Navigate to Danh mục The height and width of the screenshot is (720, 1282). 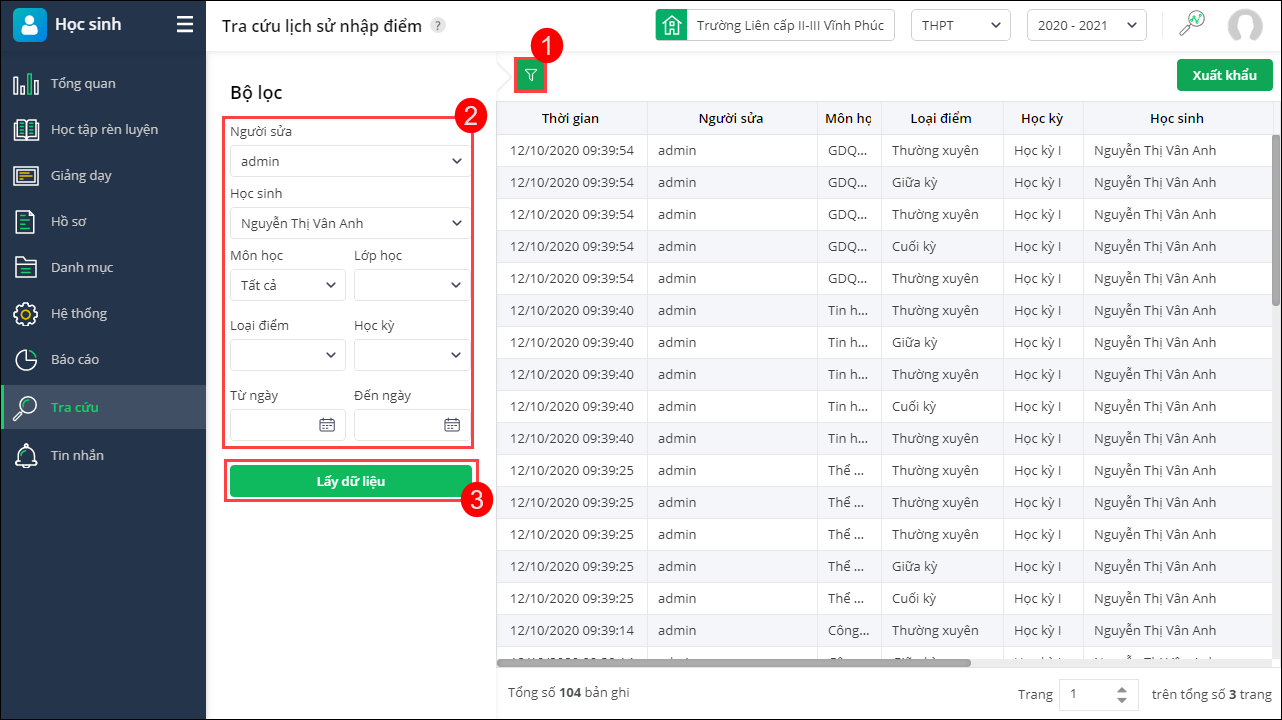(x=104, y=268)
